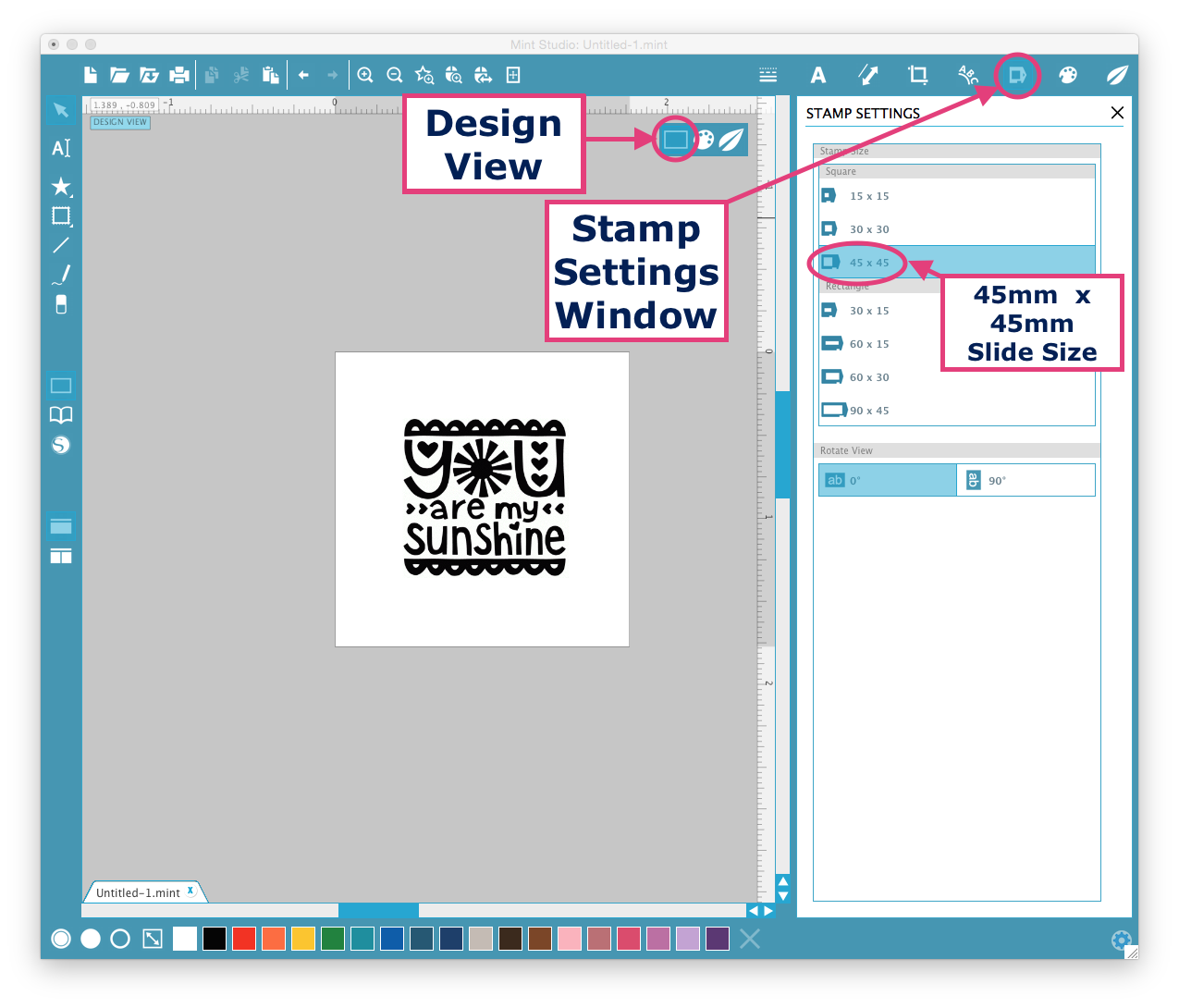Screen dimensions: 1179x1008
Task: Click the Print icon
Action: tap(178, 75)
